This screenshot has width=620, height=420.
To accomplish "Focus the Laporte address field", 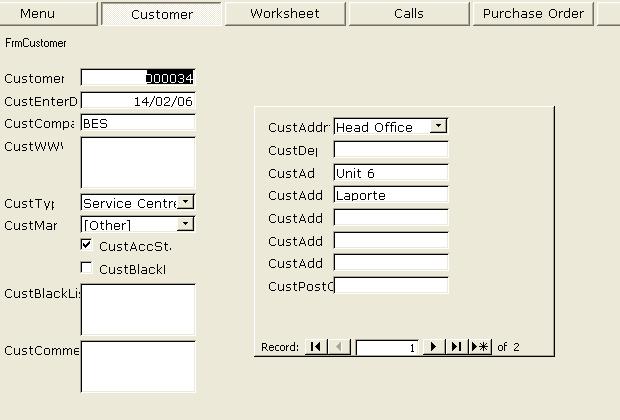I will coord(391,195).
